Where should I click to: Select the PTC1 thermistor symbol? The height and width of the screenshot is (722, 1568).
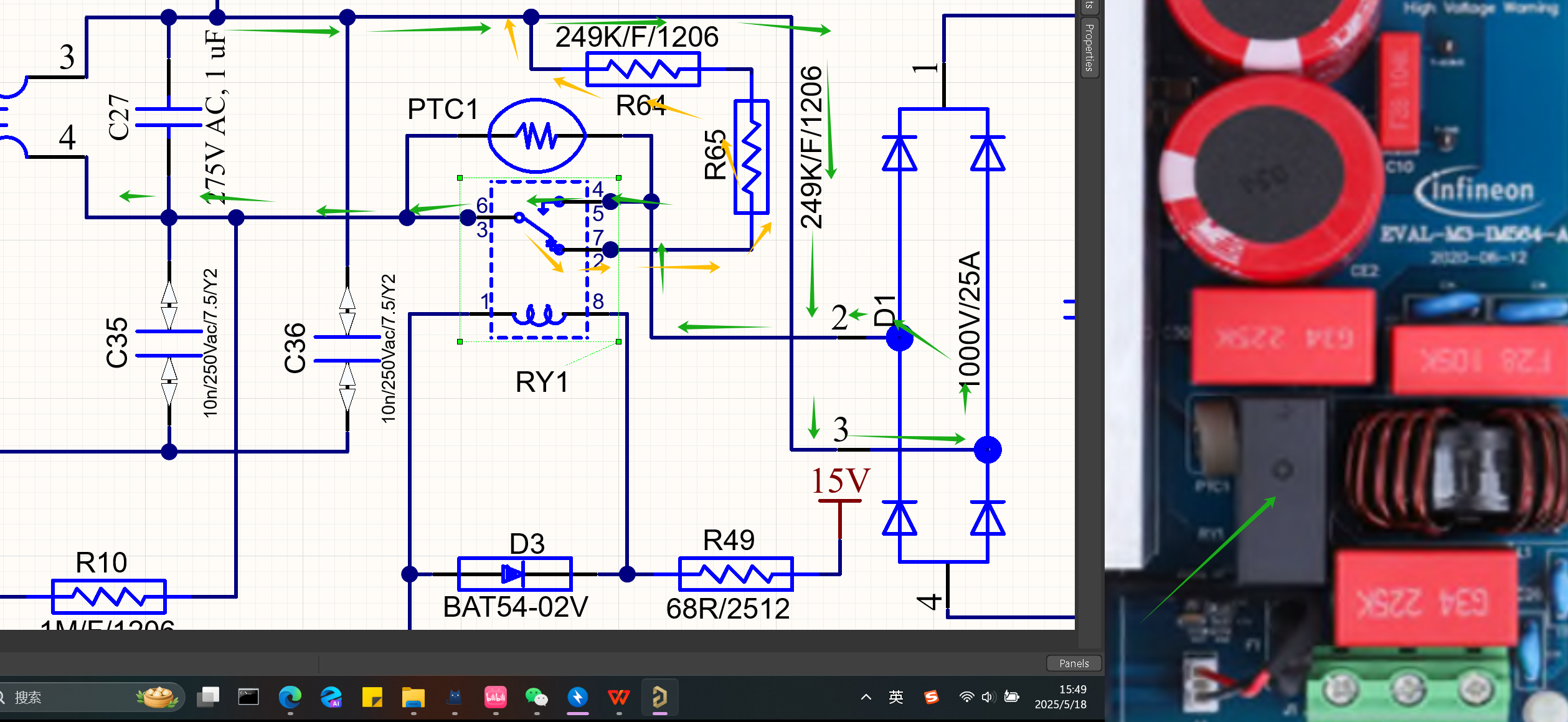(x=537, y=135)
